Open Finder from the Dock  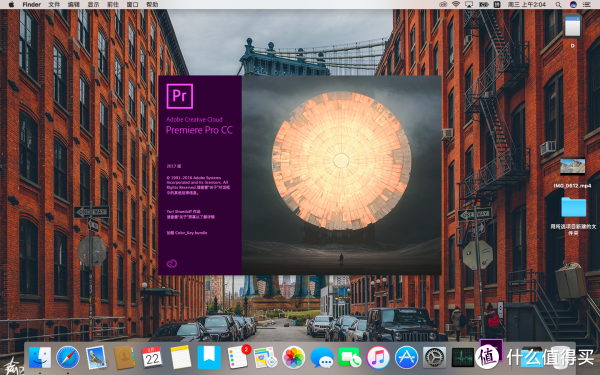pyautogui.click(x=40, y=358)
